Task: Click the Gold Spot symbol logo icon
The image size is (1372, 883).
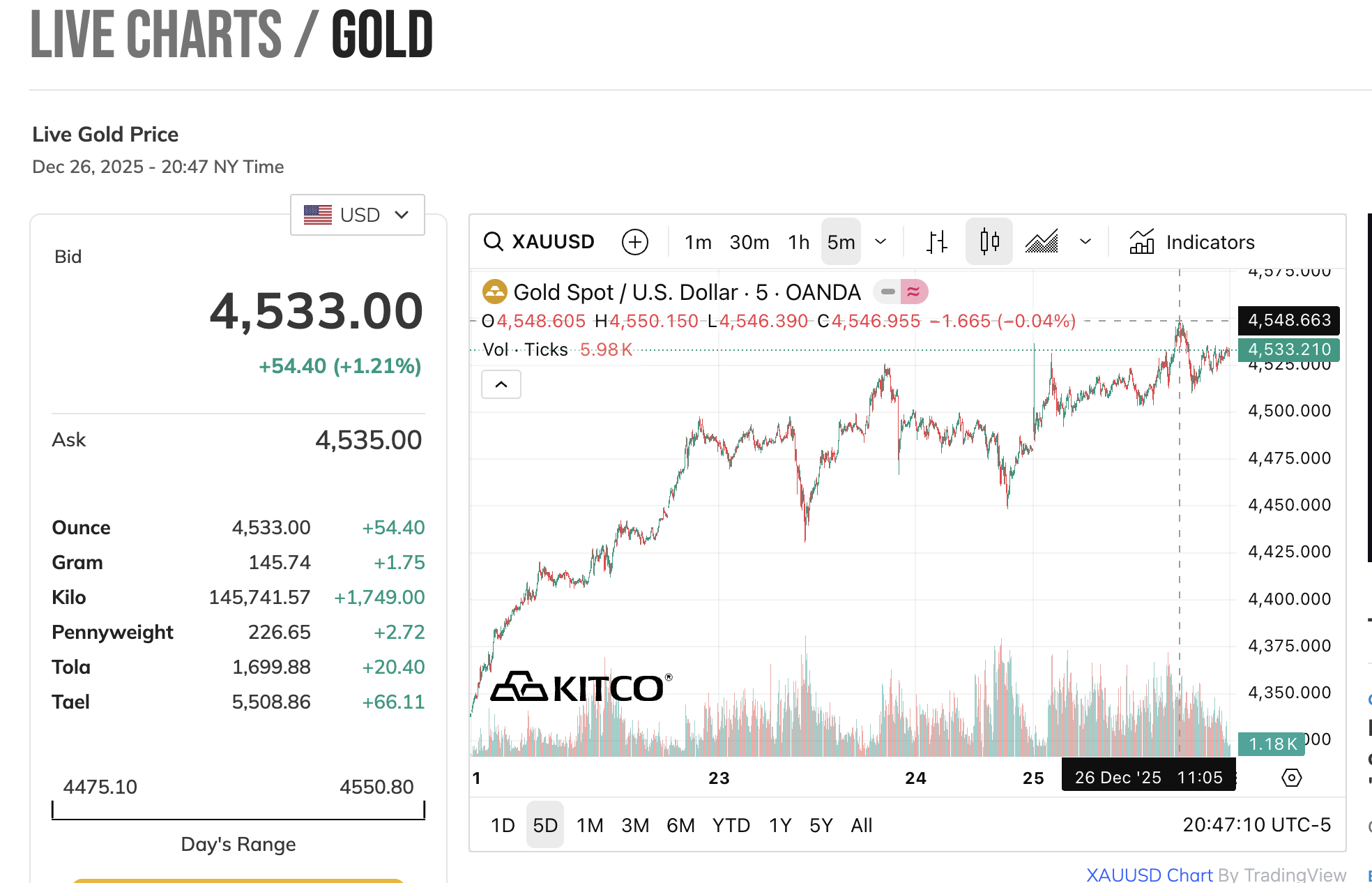Action: point(494,292)
